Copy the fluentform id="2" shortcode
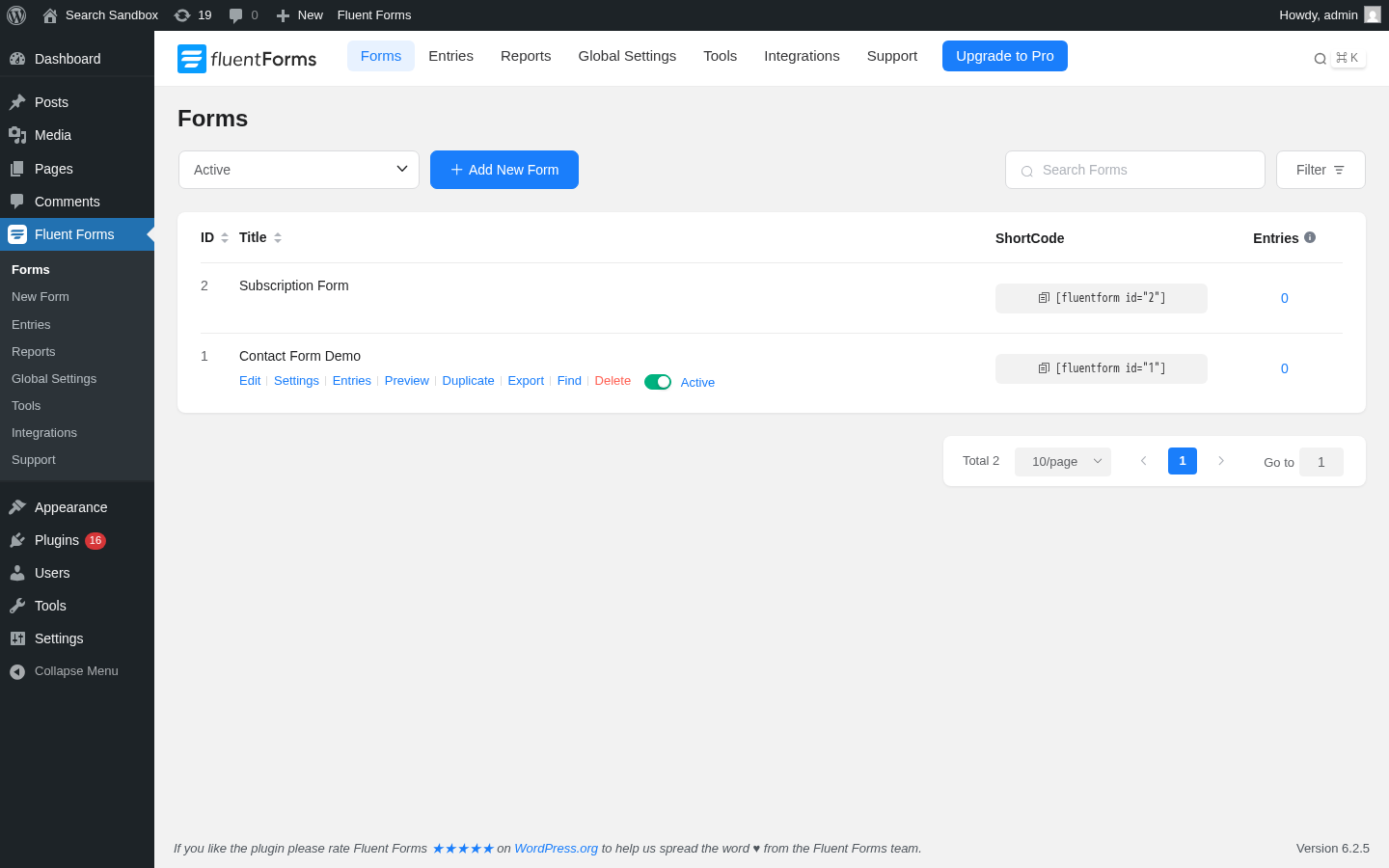The width and height of the screenshot is (1389, 868). 1102,298
